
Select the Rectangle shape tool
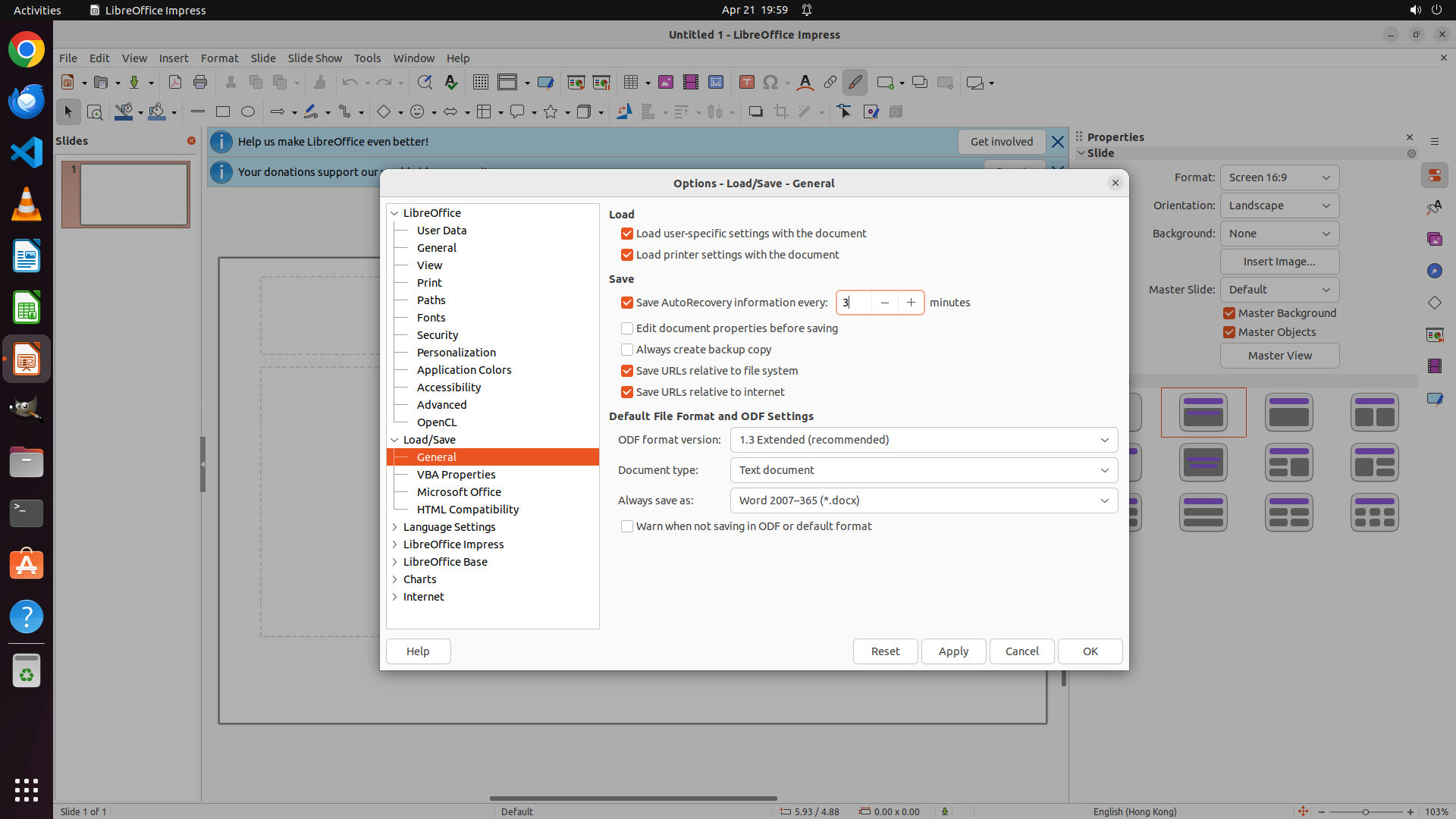point(223,112)
